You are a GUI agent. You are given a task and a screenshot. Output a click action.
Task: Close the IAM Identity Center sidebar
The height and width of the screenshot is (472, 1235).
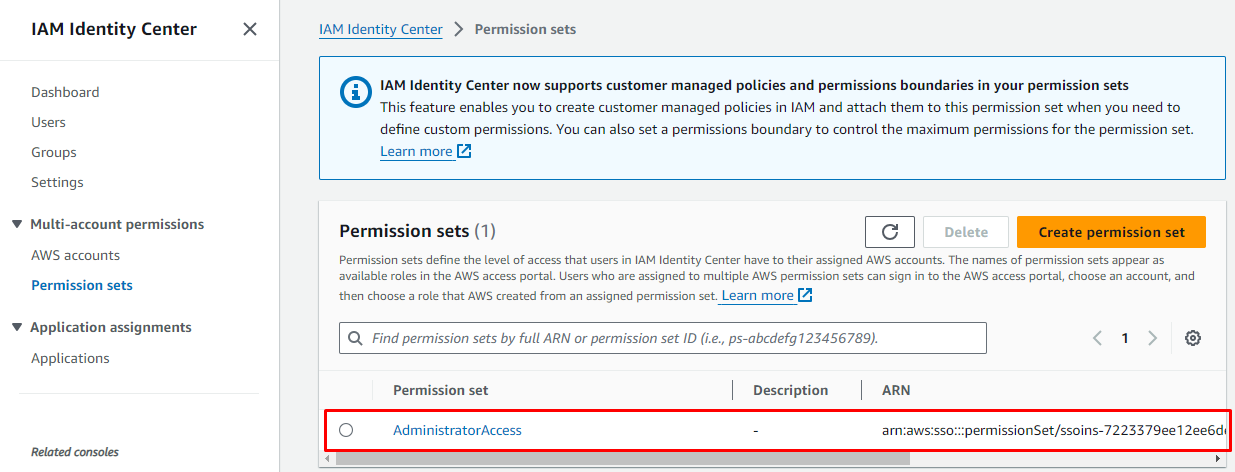click(x=250, y=29)
